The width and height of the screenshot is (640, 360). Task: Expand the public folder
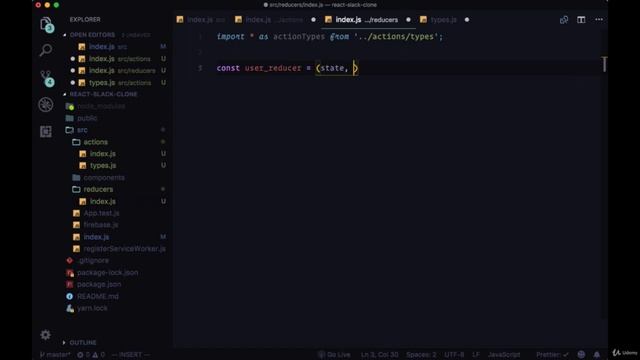(x=87, y=118)
